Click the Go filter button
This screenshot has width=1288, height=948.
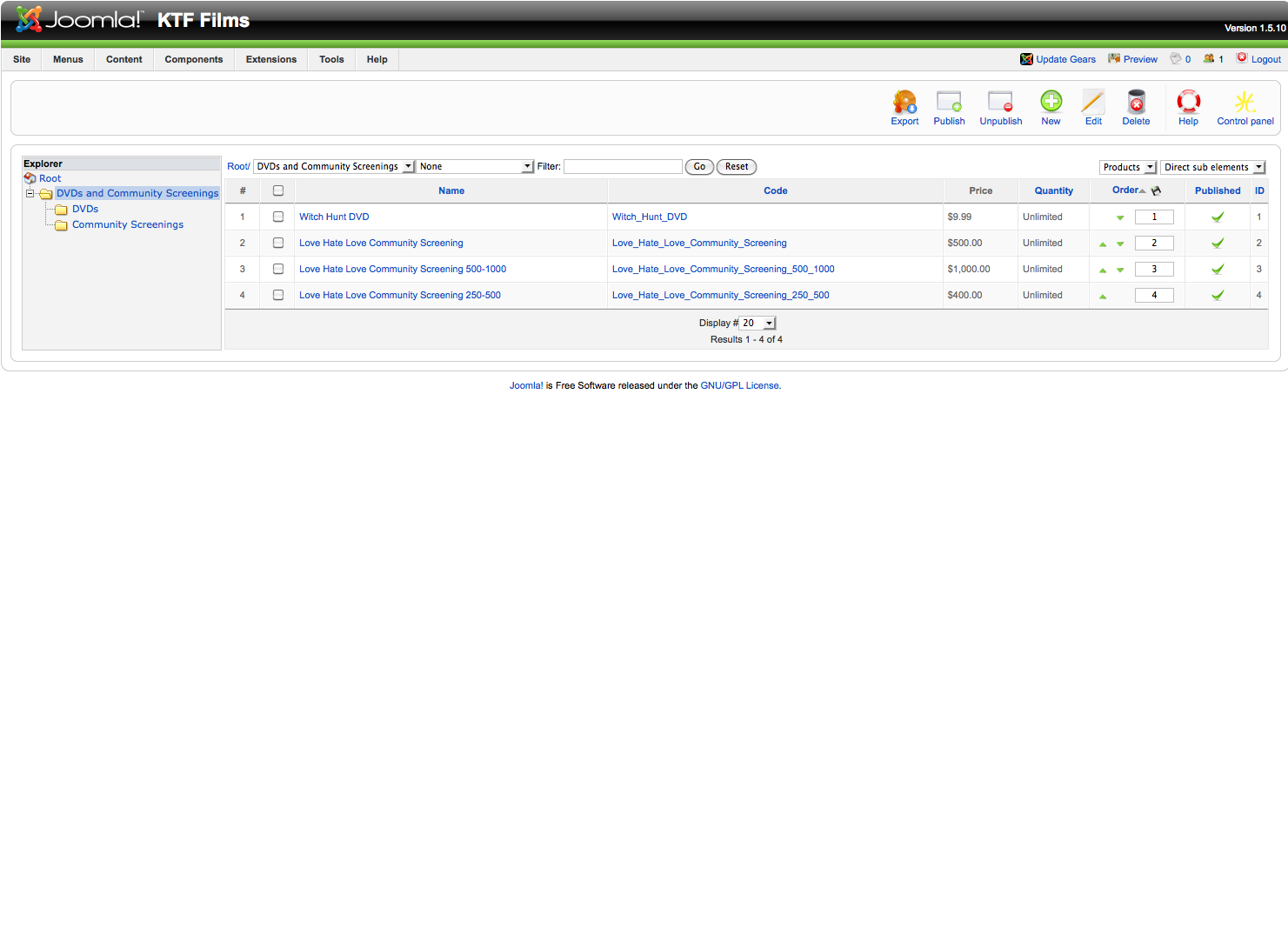[x=699, y=166]
